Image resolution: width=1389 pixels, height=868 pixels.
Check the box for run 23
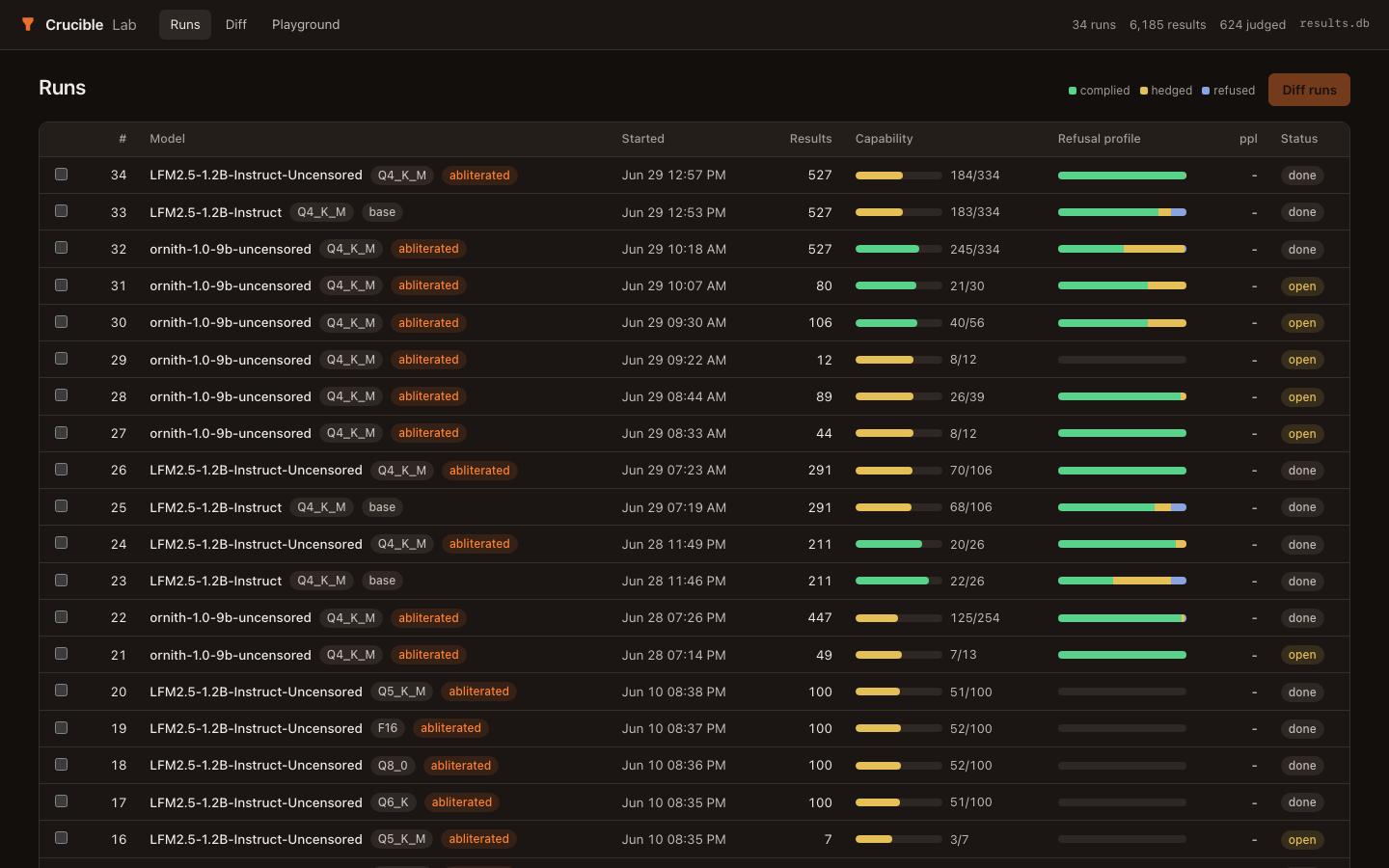62,581
